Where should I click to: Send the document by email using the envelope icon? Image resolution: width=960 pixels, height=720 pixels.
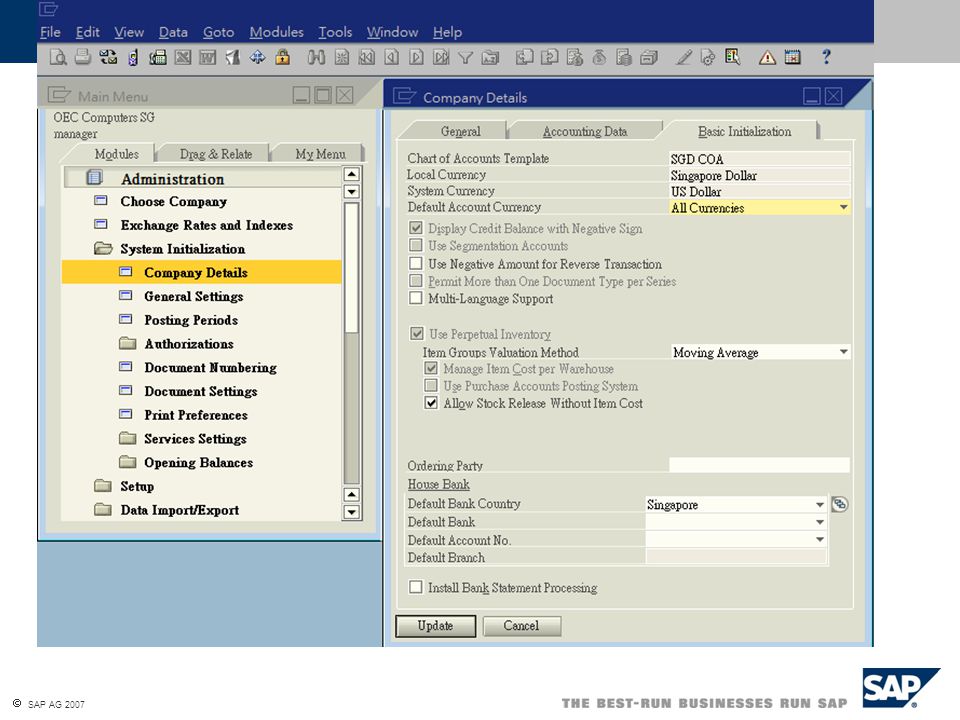108,57
